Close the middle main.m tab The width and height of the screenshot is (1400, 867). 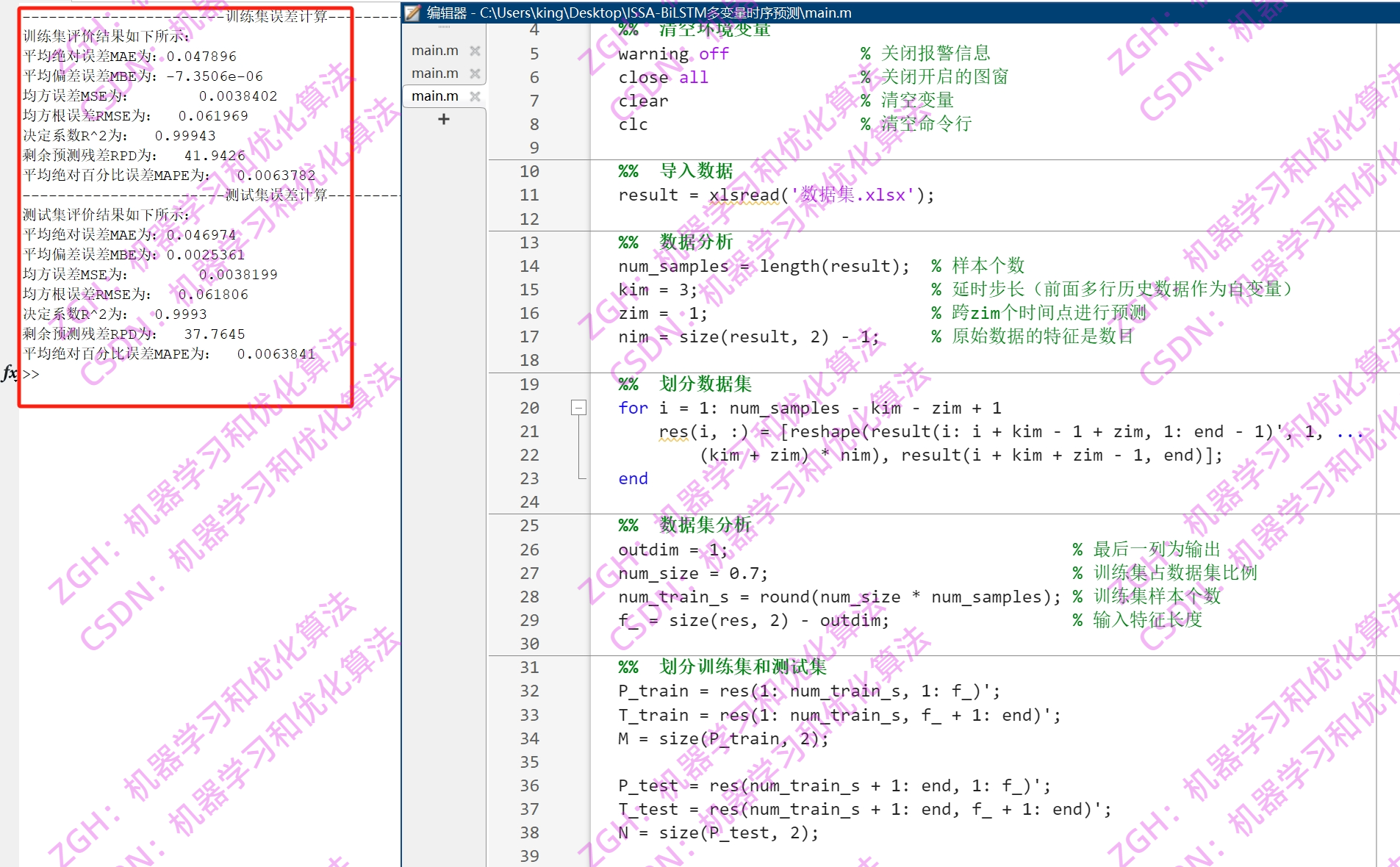475,73
